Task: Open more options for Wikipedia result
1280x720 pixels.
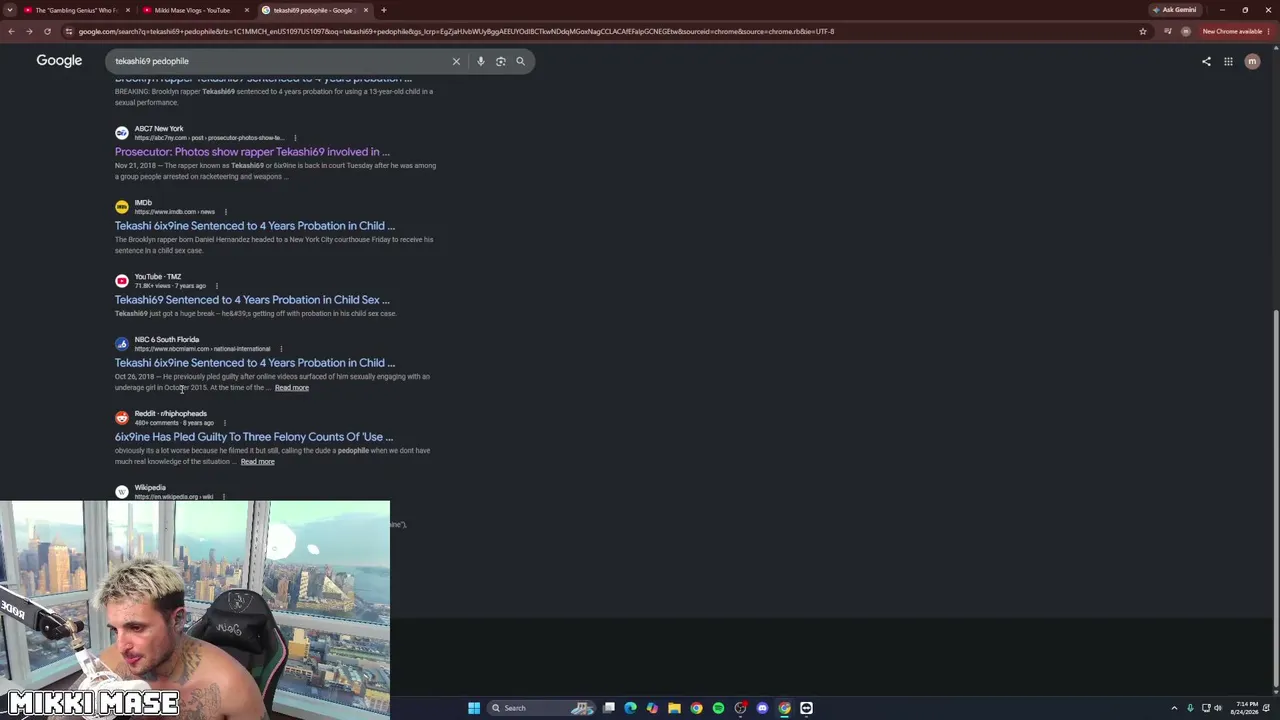Action: 223,497
